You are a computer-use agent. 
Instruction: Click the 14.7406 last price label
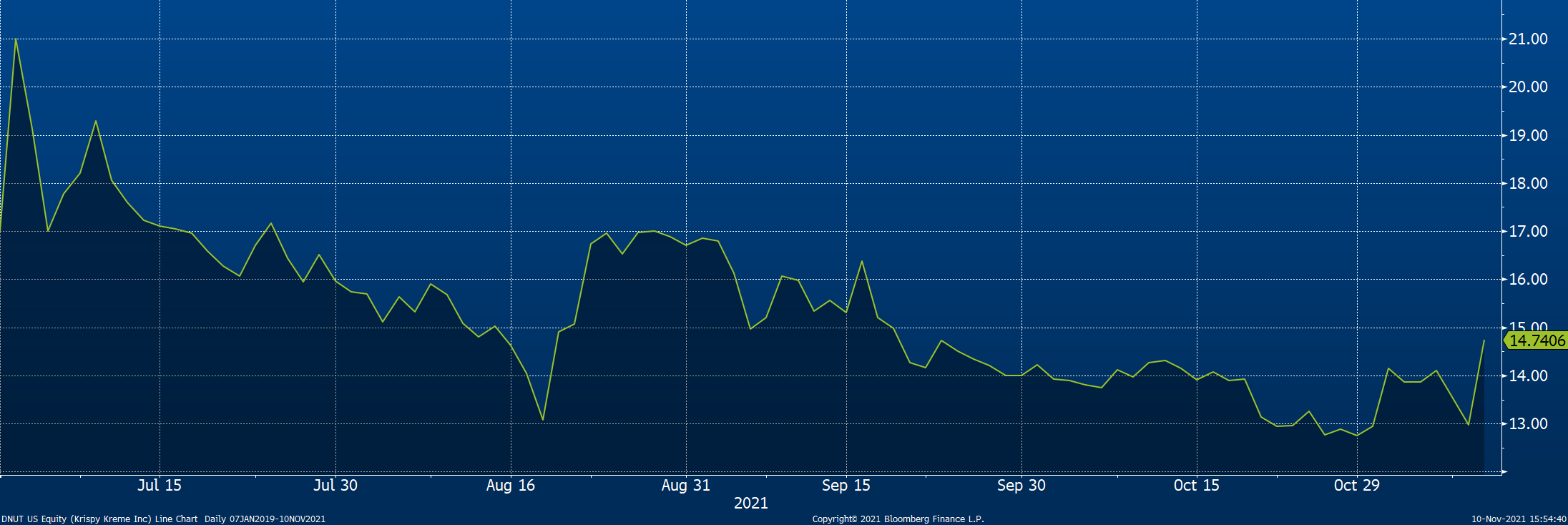coord(1536,340)
